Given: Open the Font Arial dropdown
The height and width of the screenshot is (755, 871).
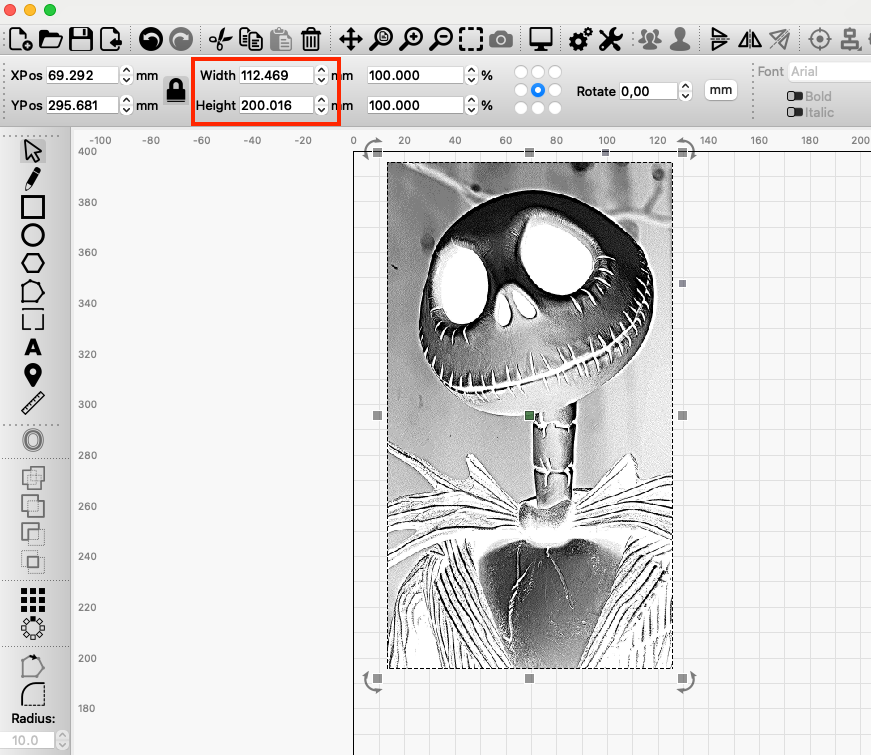Looking at the screenshot, I should coord(829,72).
